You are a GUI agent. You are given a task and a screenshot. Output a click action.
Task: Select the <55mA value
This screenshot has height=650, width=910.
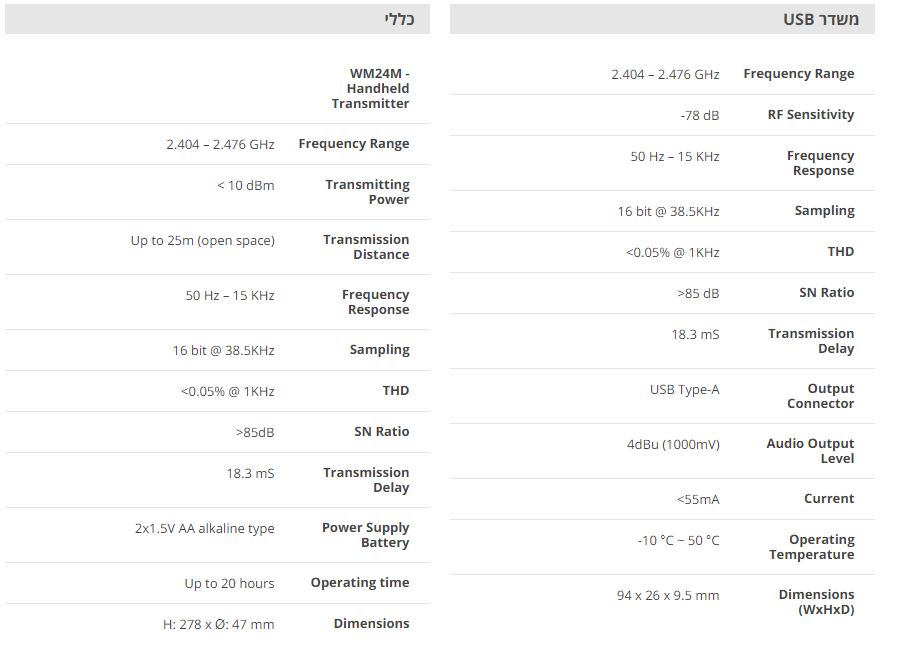(x=698, y=500)
